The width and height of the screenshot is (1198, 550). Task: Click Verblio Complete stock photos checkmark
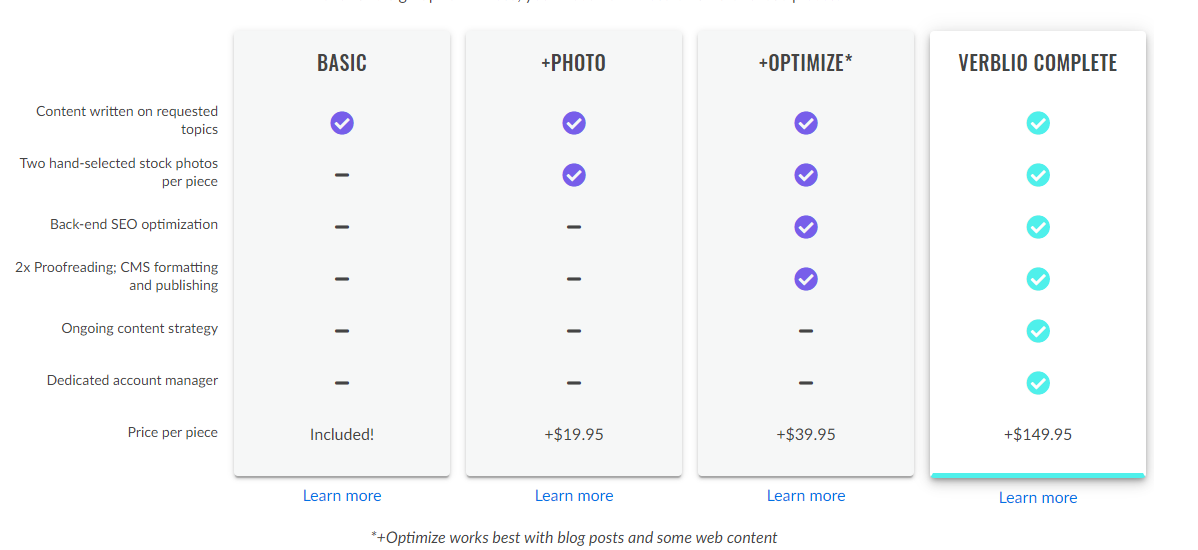point(1038,175)
